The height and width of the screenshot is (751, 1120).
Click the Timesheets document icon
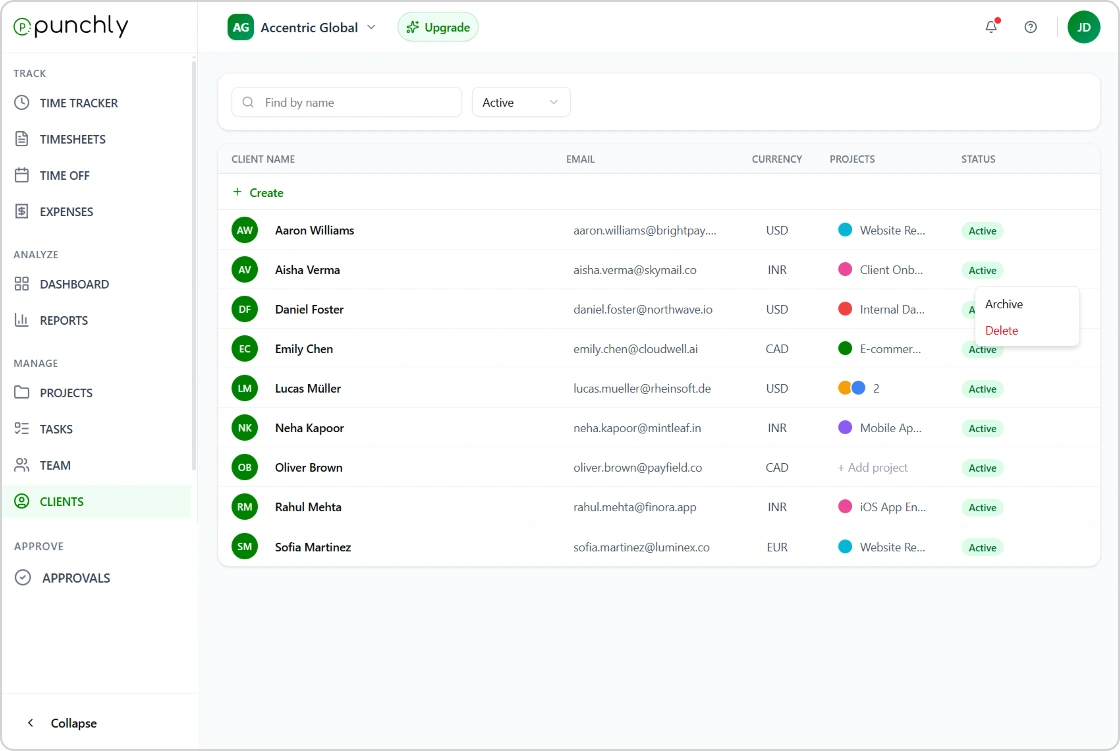point(22,139)
